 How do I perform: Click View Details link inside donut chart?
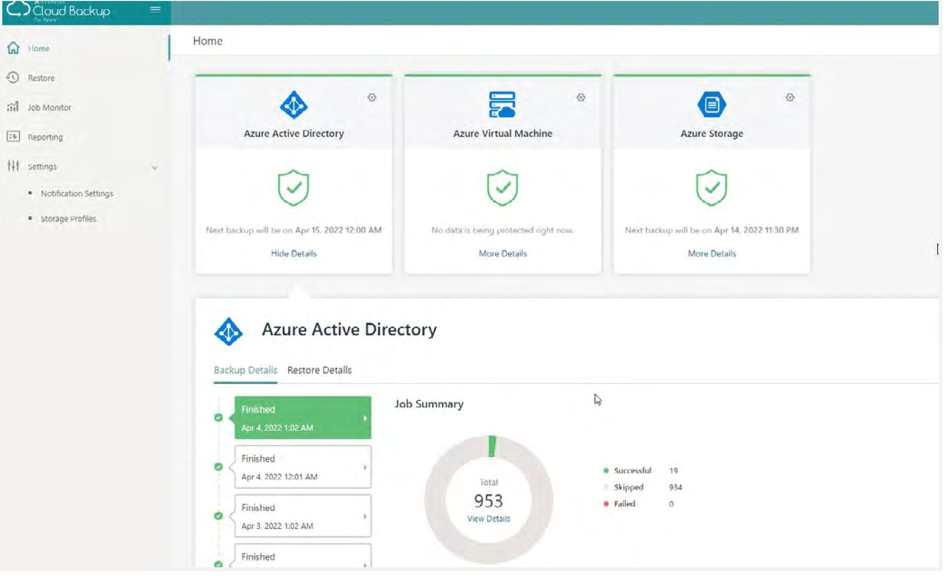coord(490,520)
